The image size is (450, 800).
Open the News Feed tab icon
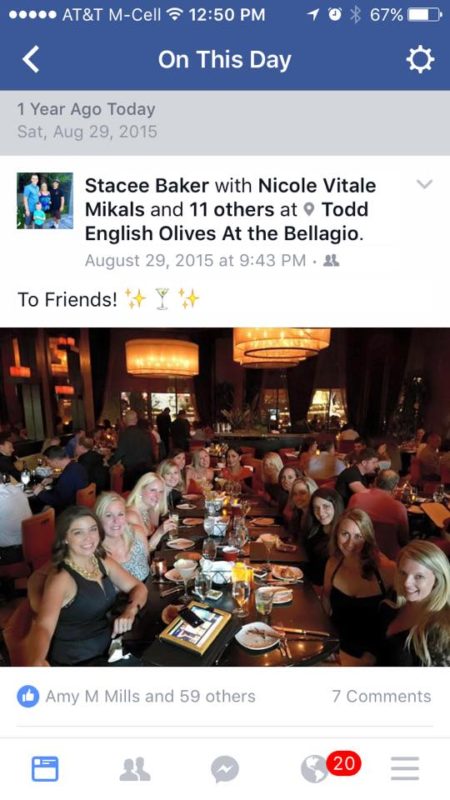pyautogui.click(x=45, y=768)
